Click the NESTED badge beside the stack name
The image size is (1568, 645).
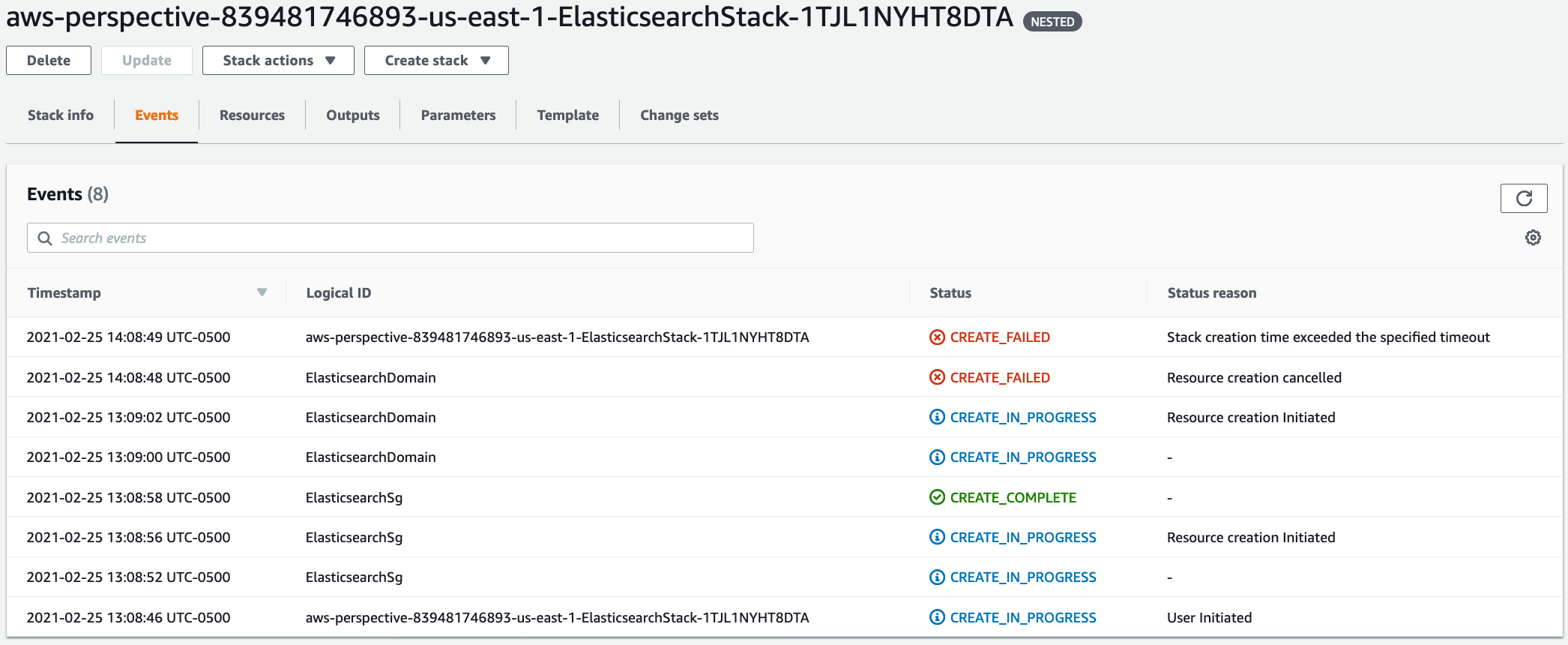(1052, 22)
